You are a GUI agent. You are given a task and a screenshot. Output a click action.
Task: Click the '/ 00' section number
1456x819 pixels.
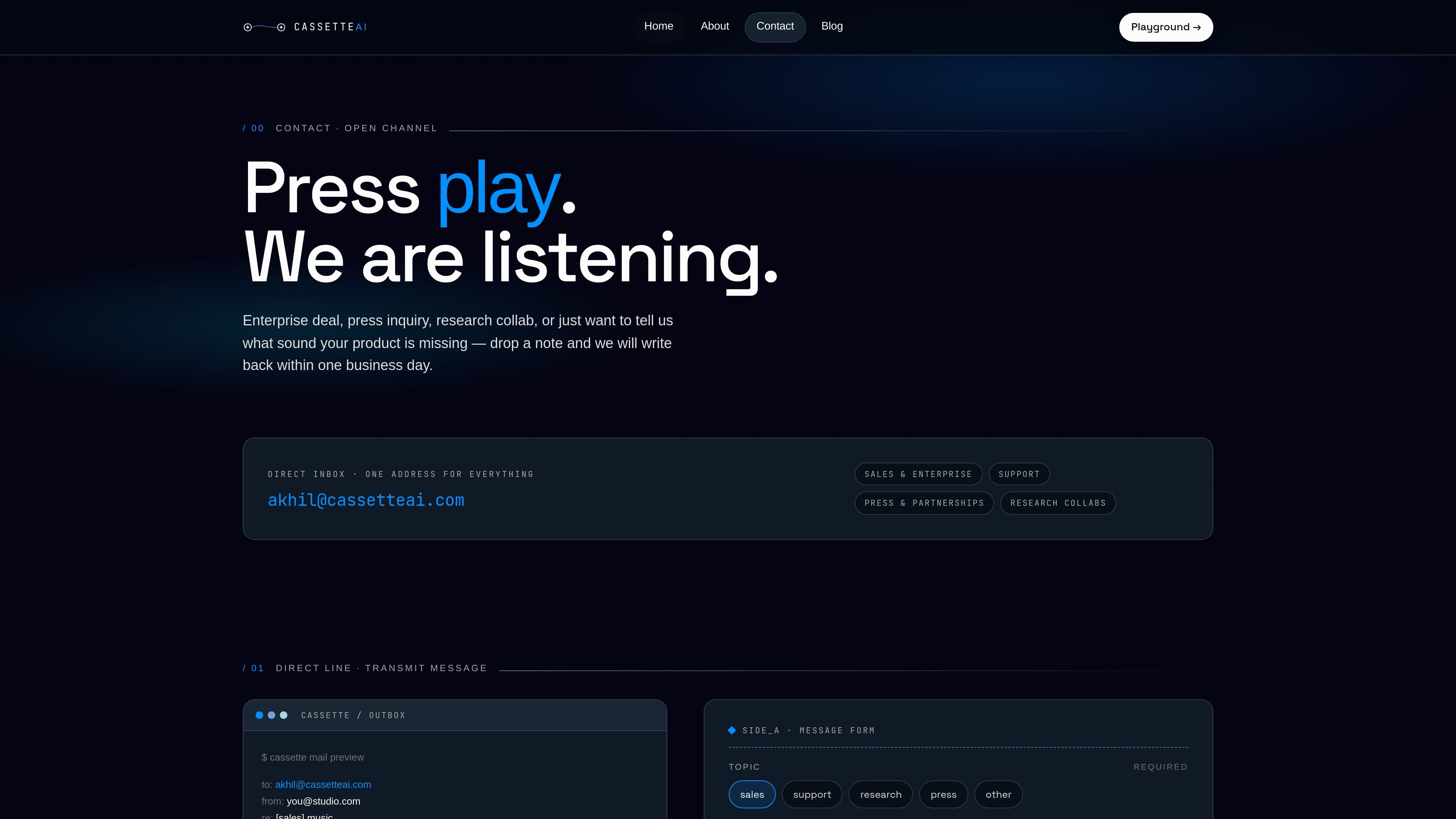pos(254,128)
